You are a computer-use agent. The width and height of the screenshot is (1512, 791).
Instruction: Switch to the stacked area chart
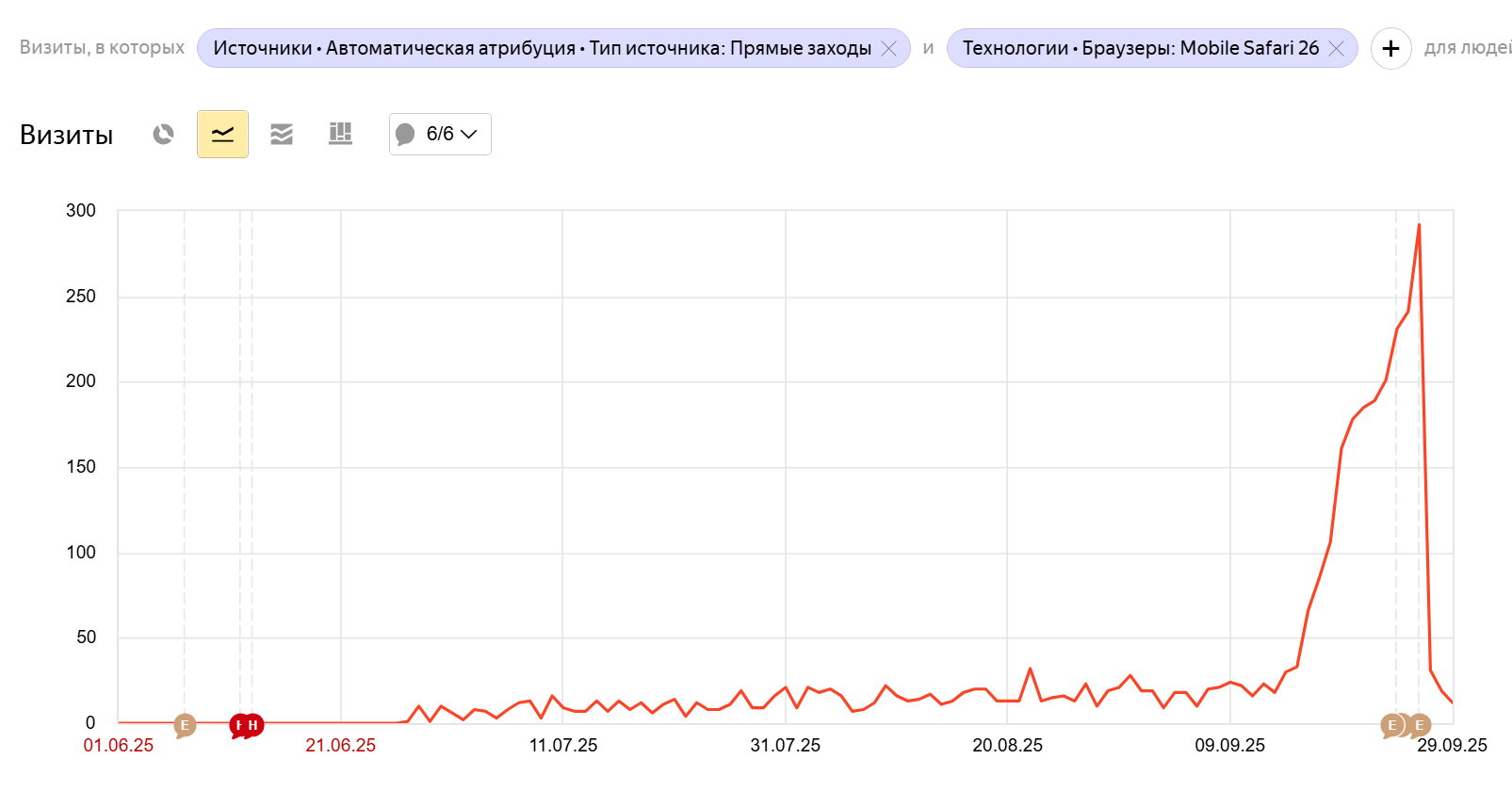point(282,135)
